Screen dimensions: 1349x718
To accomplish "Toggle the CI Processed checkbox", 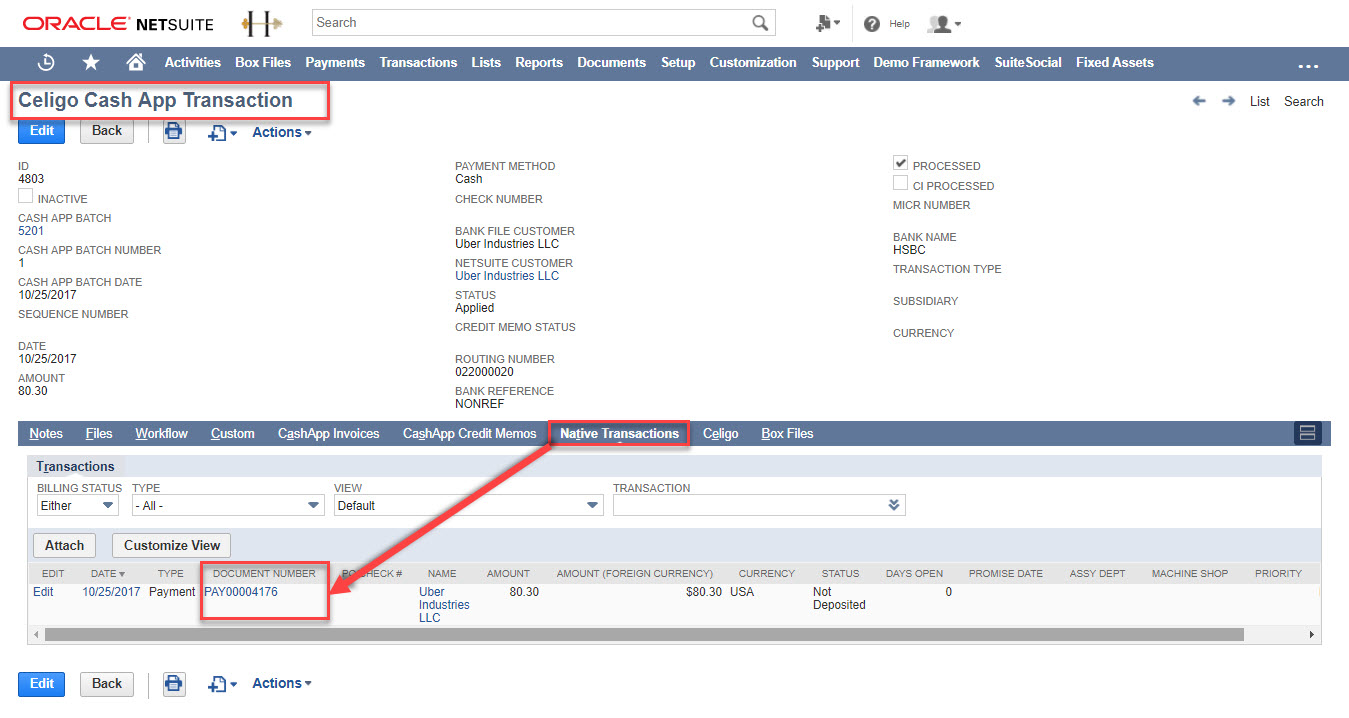I will (900, 184).
